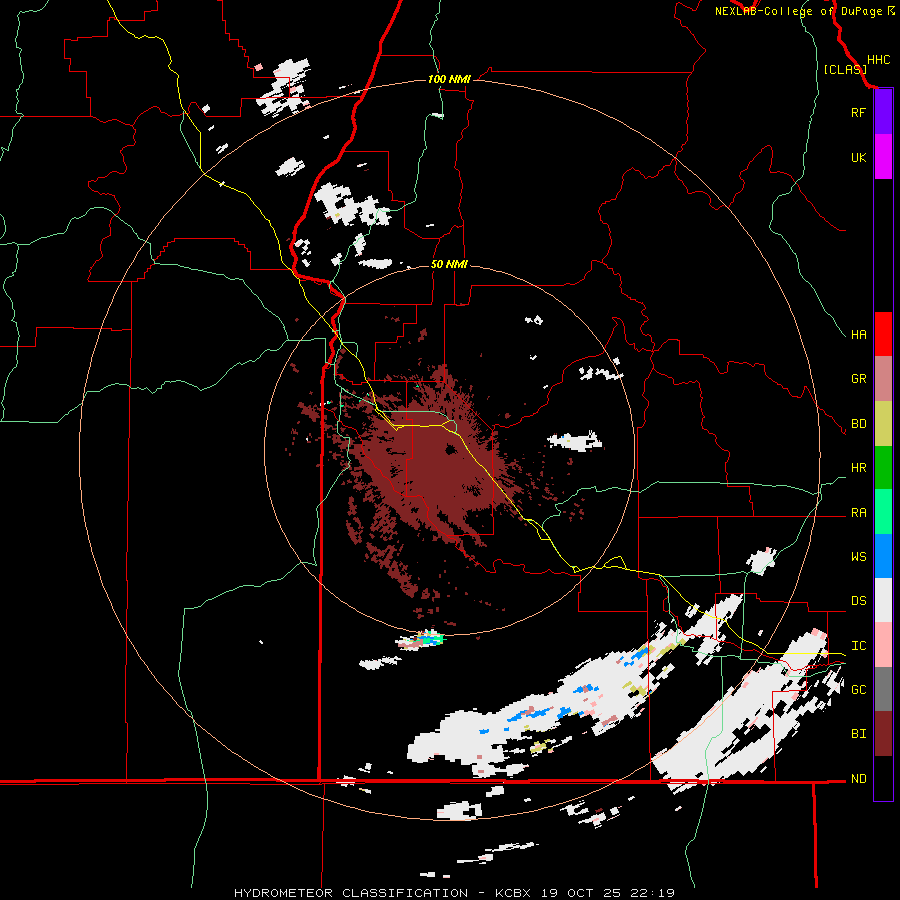Viewport: 900px width, 900px height.
Task: Click the [CLAS] units label
Action: (x=844, y=69)
